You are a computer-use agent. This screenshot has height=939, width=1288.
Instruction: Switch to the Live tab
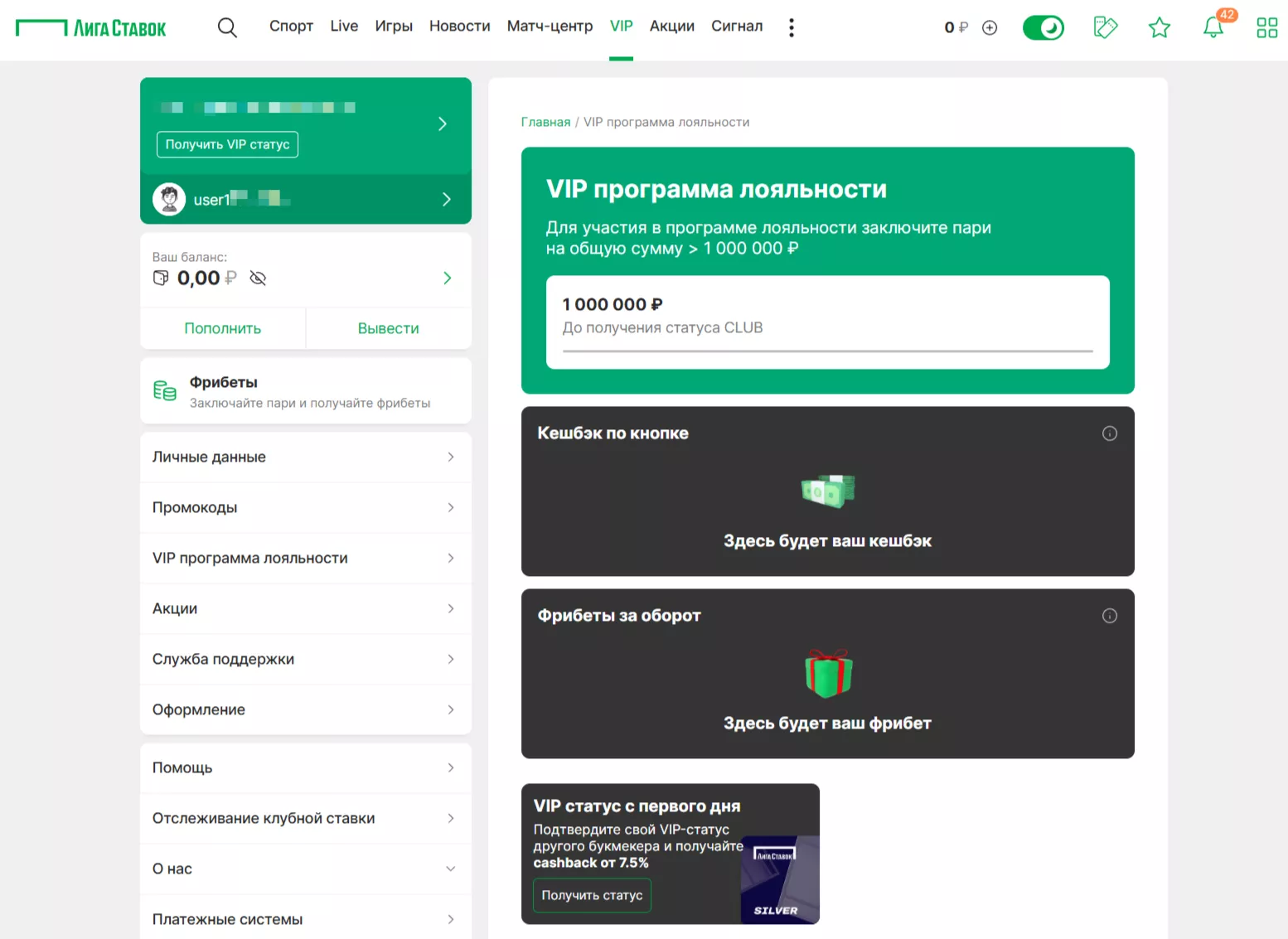tap(344, 27)
